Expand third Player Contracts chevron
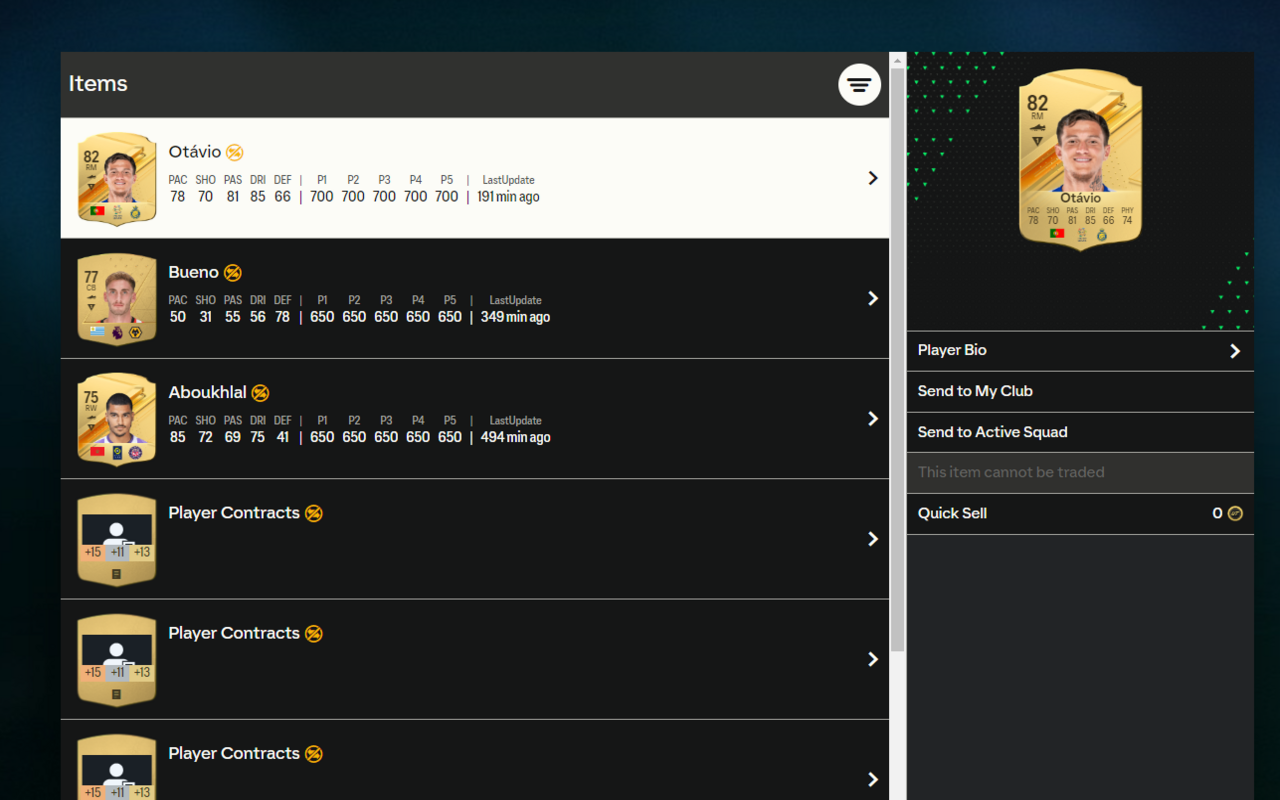1280x800 pixels. tap(873, 779)
